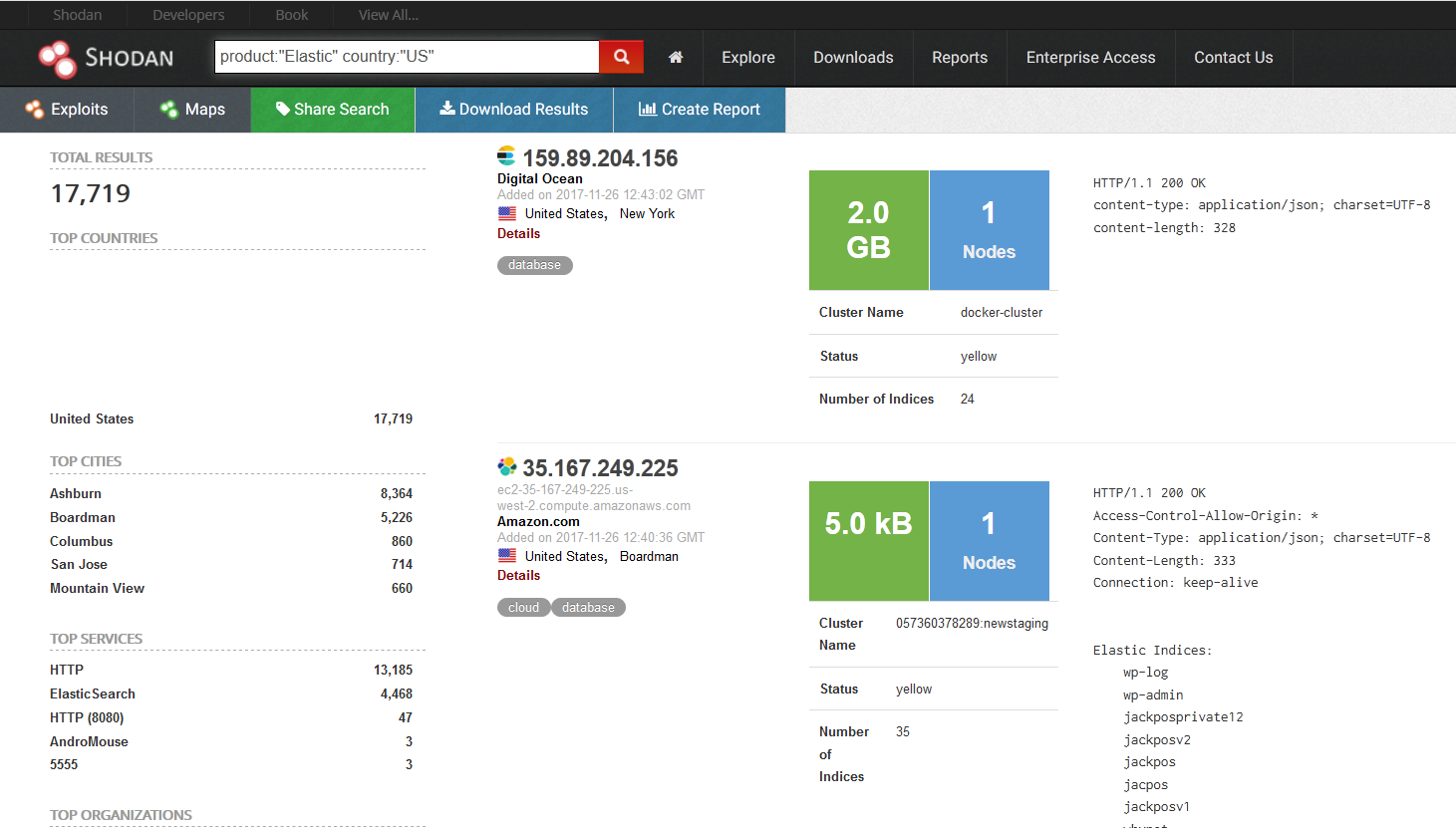Click database tag on Amazon result
Viewport: 1456px width, 828px height.
pos(588,608)
